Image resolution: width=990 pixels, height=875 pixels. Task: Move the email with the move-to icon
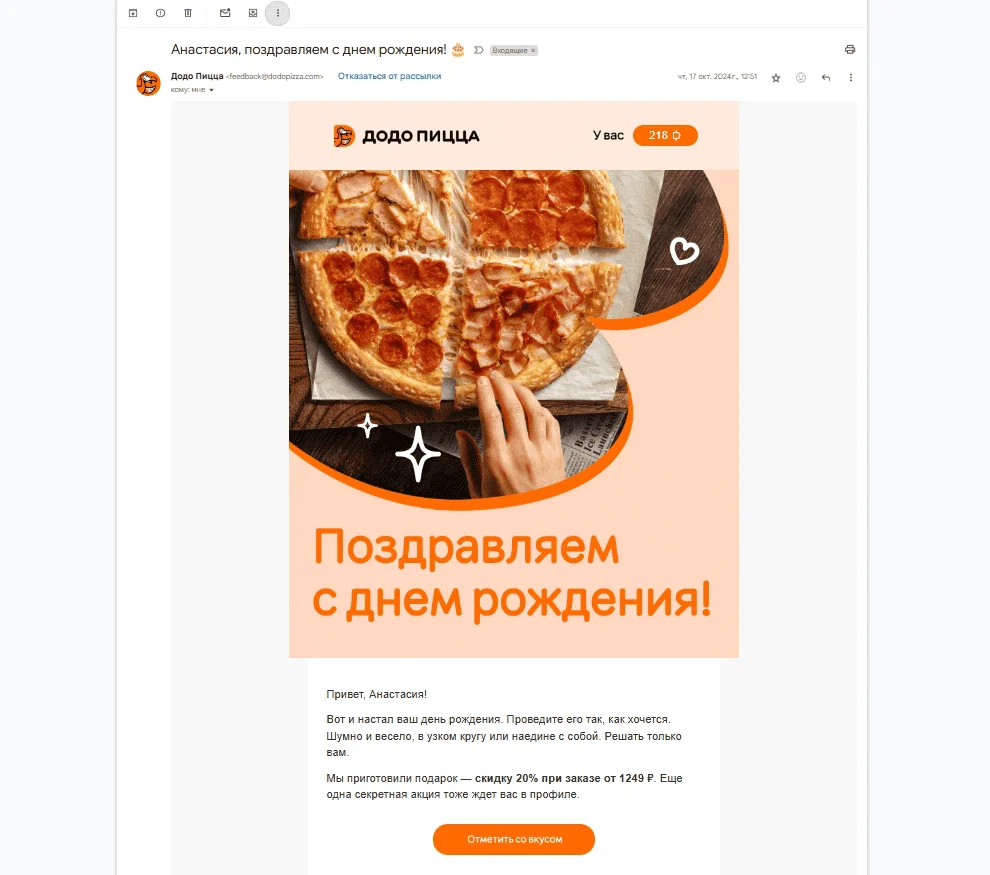(253, 13)
